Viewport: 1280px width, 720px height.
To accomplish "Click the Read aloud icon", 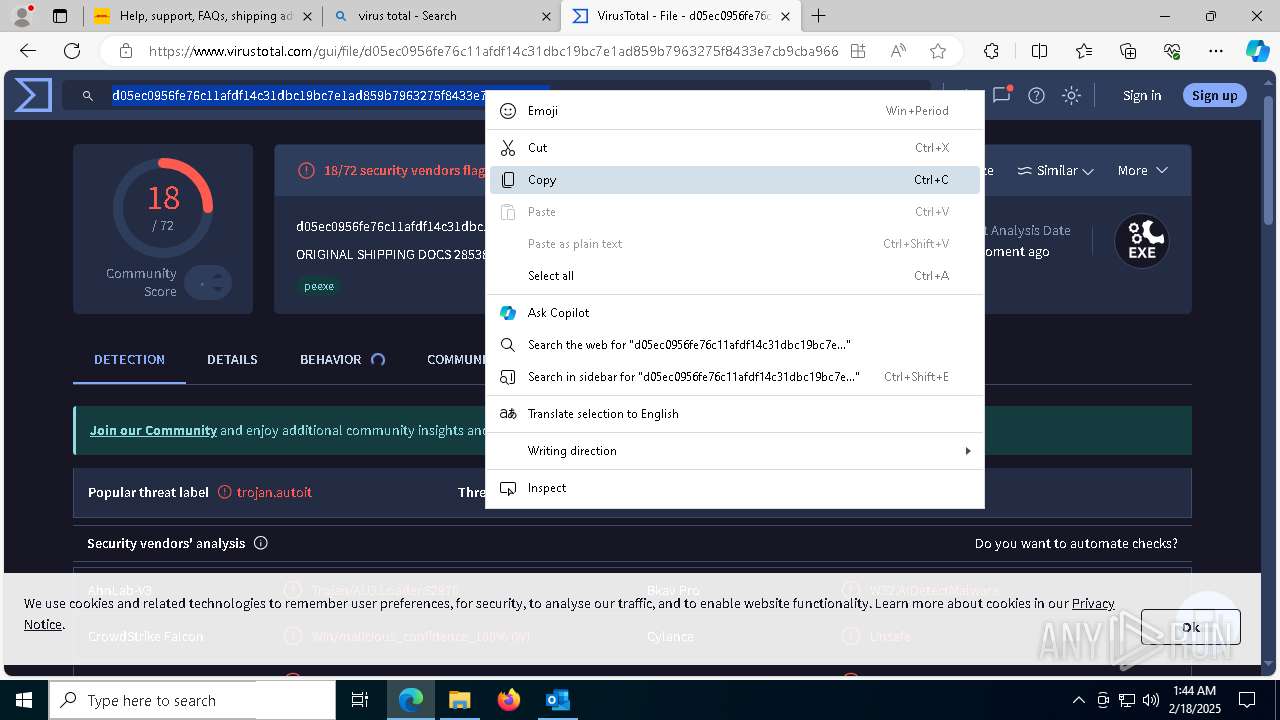I will pos(898,51).
